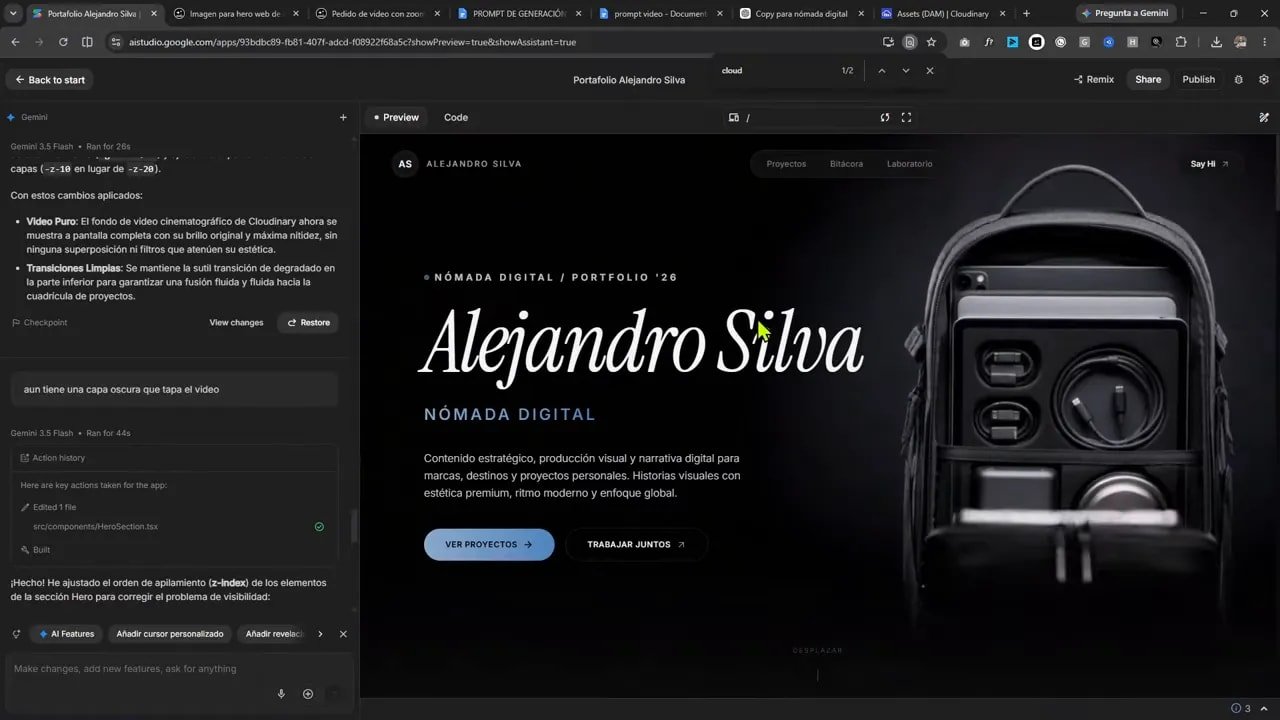Refresh suggestions with the lightbulb icon
The width and height of the screenshot is (1280, 720).
click(x=16, y=634)
